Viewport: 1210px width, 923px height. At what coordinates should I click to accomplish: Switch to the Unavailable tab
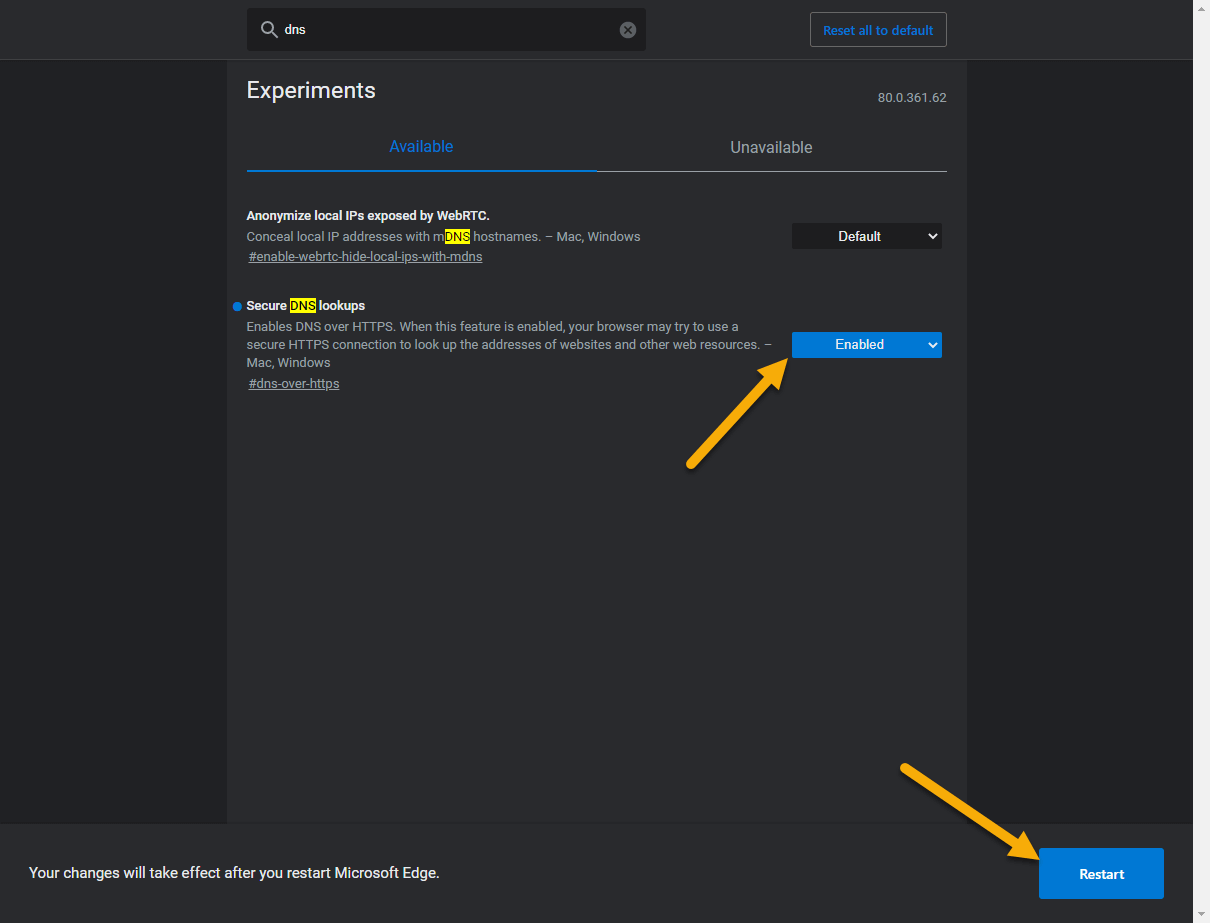(770, 147)
